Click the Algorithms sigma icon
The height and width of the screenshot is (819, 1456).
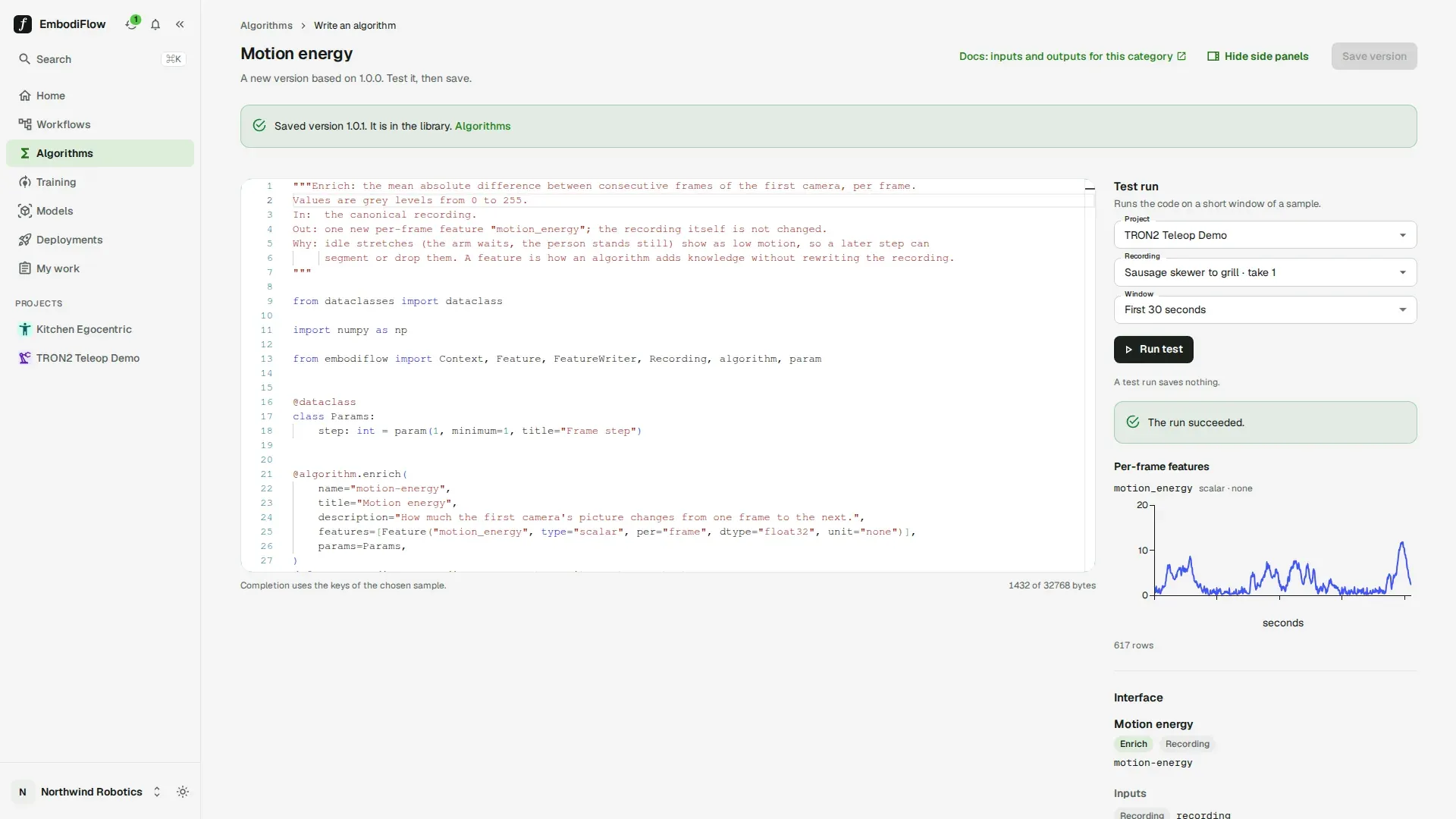click(25, 153)
